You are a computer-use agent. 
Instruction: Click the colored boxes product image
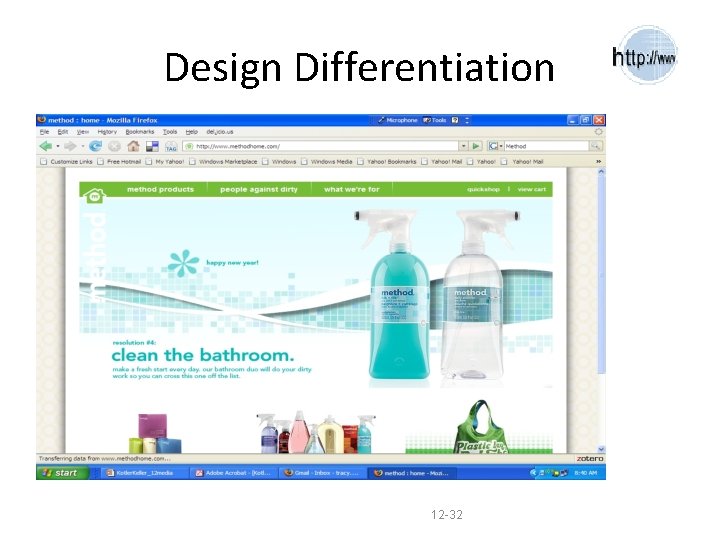point(156,433)
